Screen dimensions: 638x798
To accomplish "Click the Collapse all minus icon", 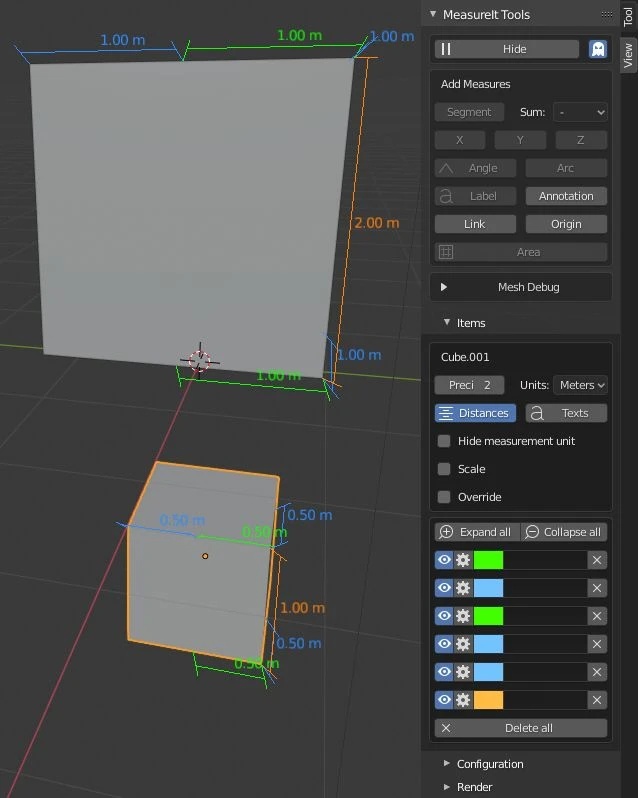I will (x=532, y=532).
